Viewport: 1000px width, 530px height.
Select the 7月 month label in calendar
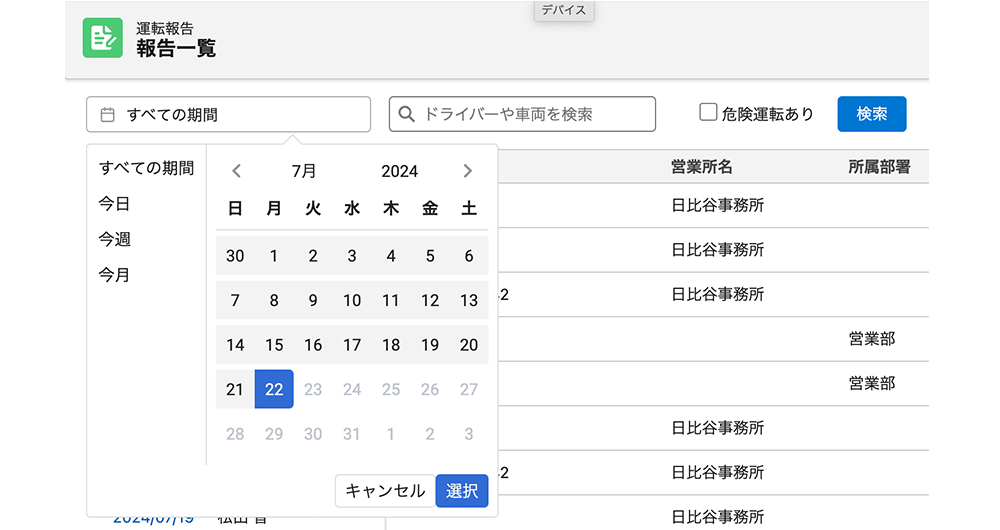click(304, 171)
